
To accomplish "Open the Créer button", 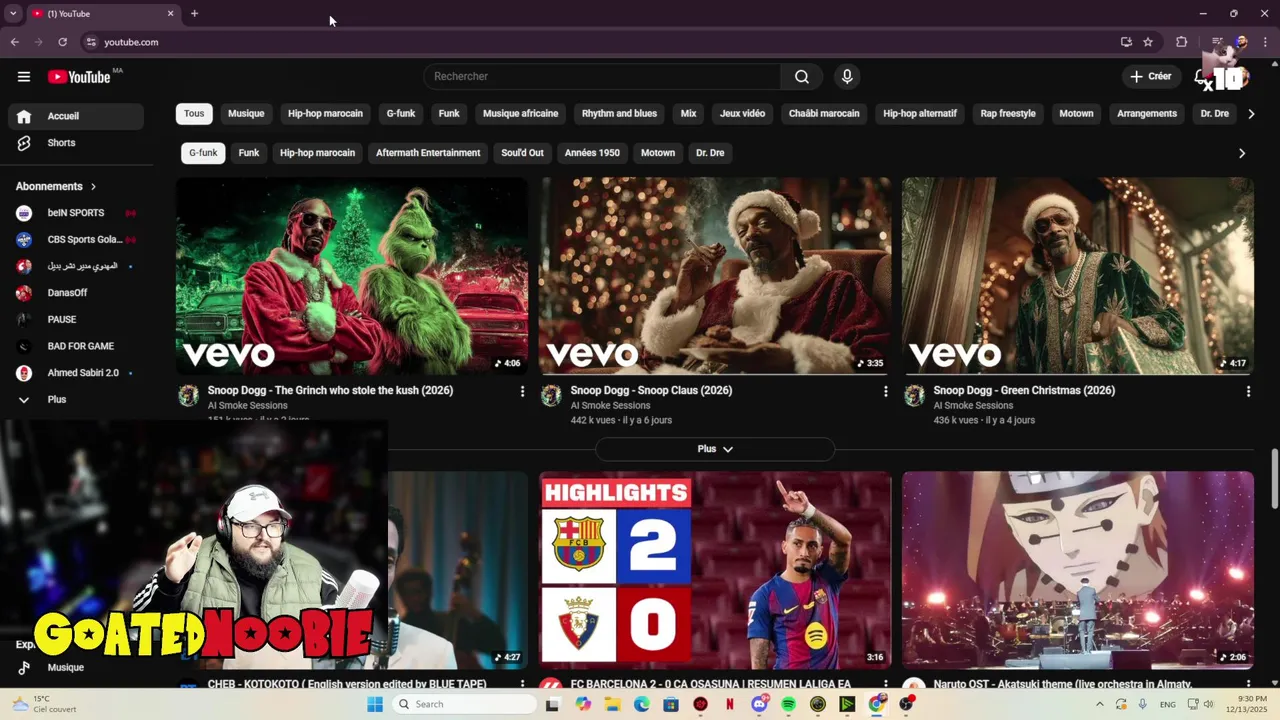I will point(1151,76).
